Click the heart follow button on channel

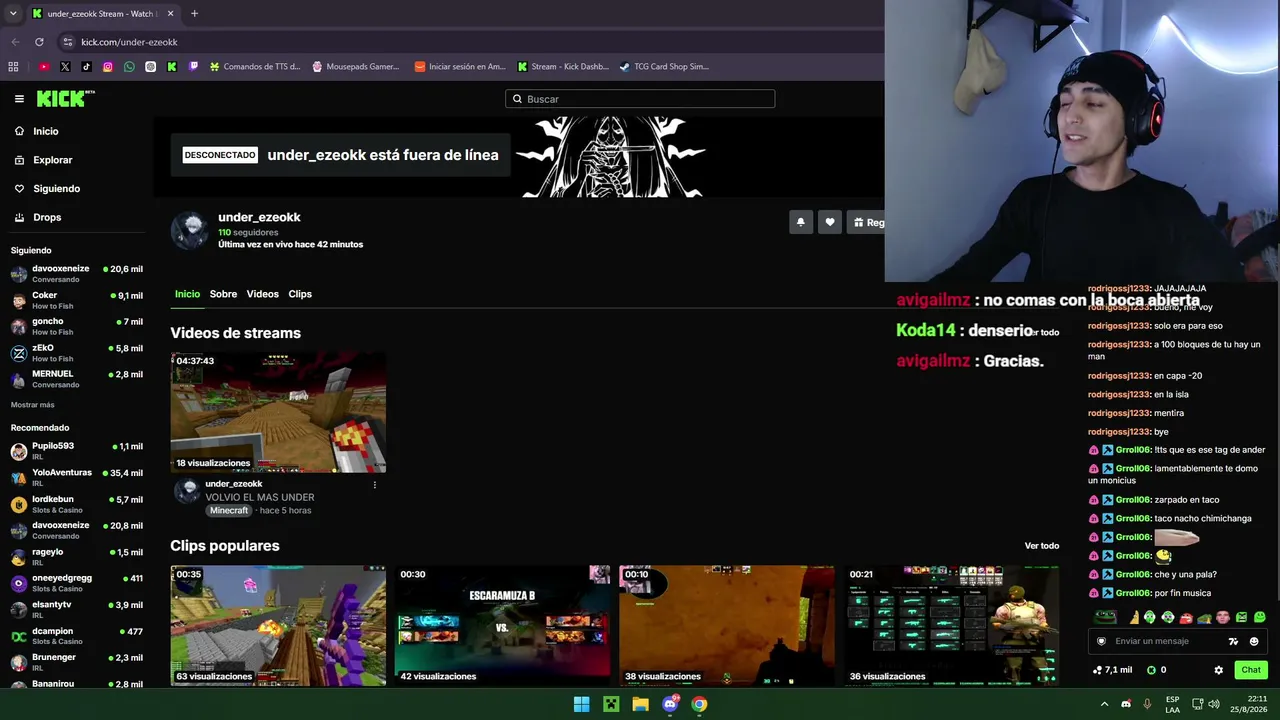[x=830, y=223]
